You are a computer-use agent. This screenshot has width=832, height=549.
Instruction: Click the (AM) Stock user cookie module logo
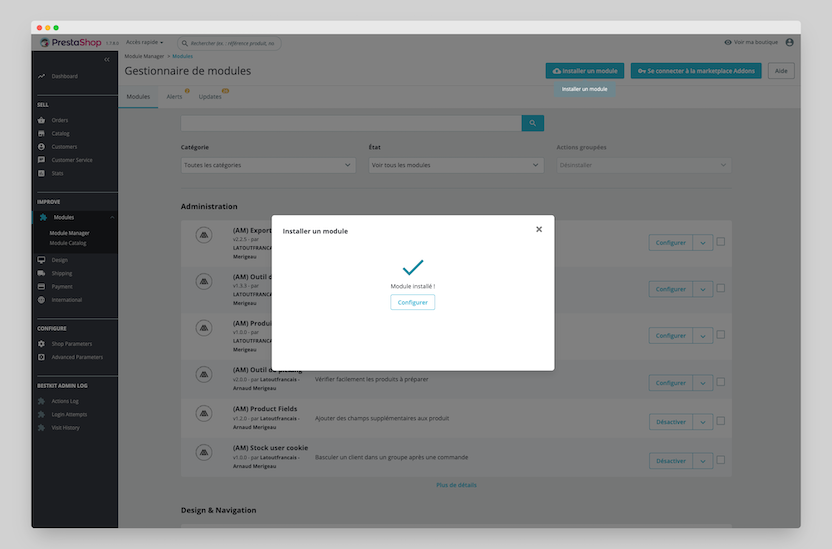(x=204, y=453)
